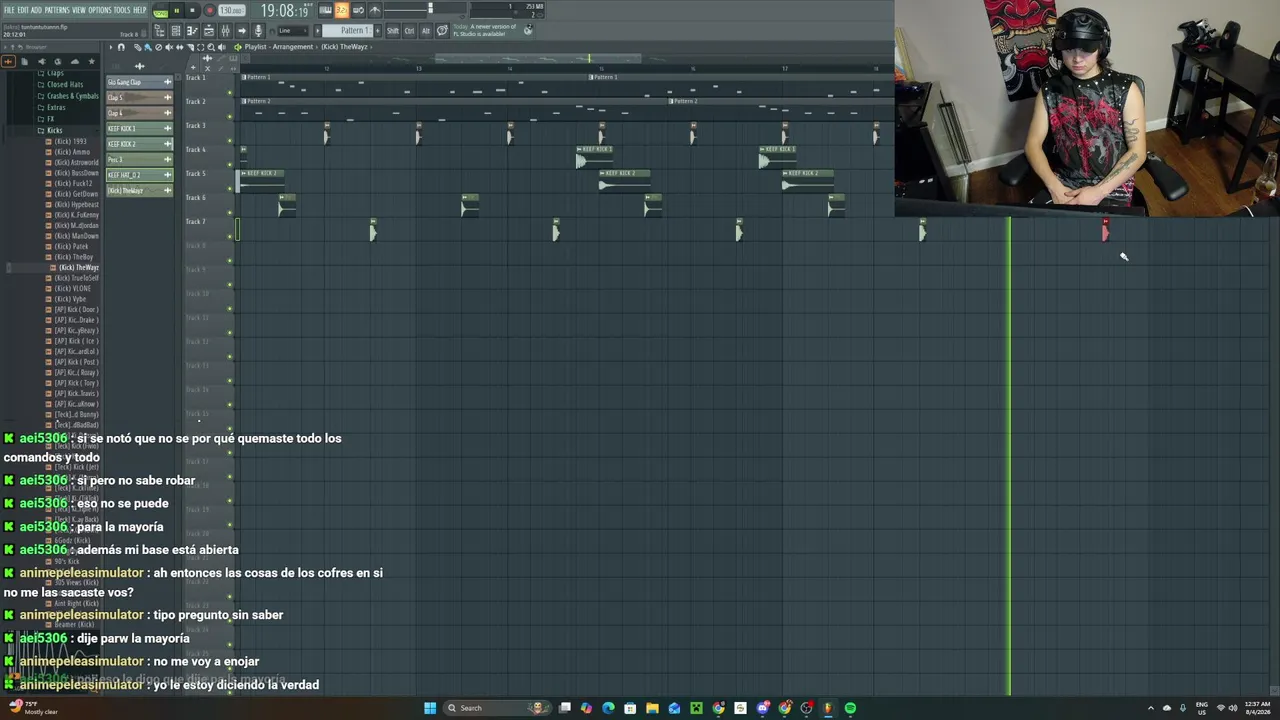The height and width of the screenshot is (720, 1280).
Task: Toggle mute dot on Track 2
Action: point(230,116)
